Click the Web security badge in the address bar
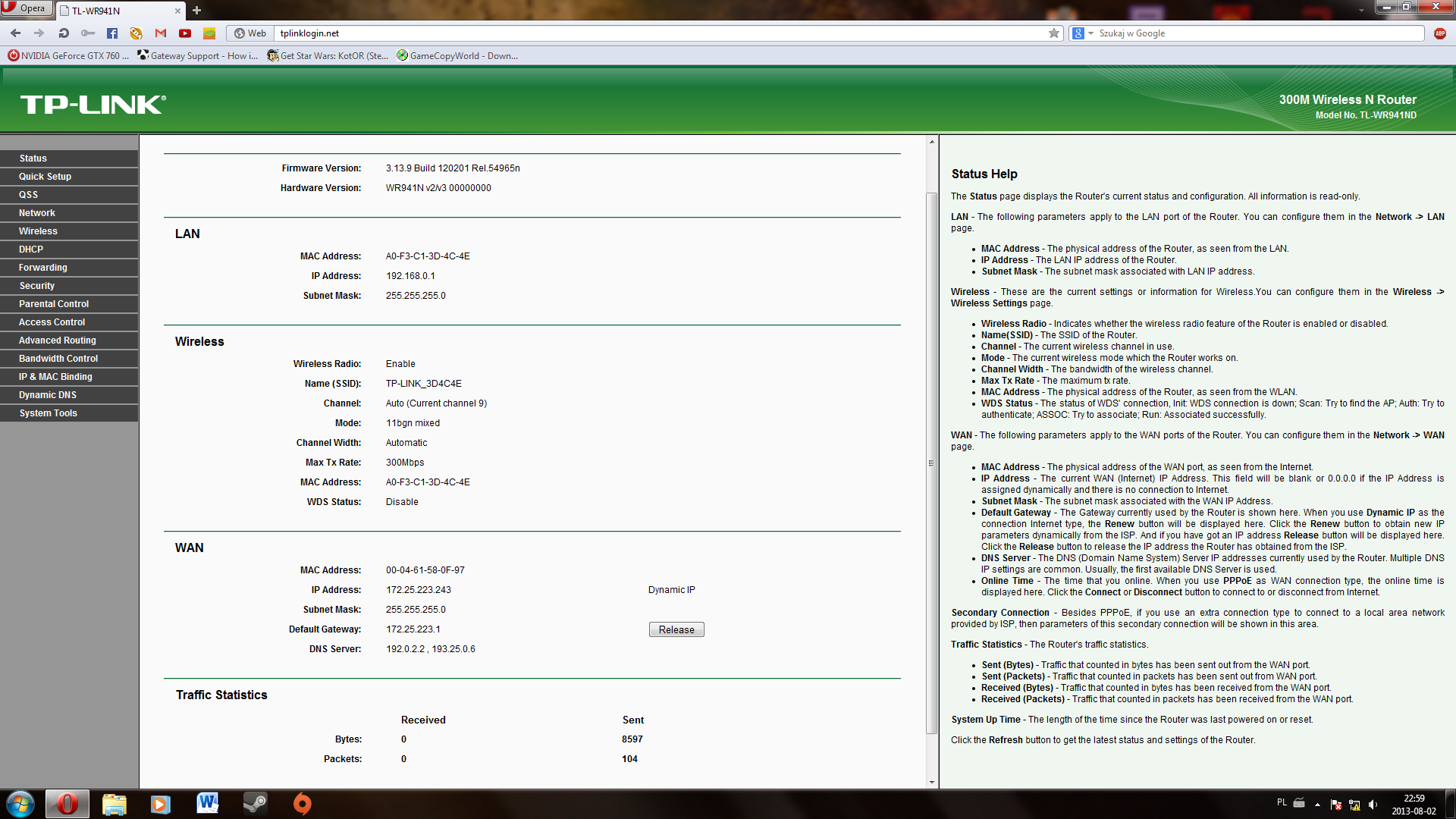 pos(250,33)
